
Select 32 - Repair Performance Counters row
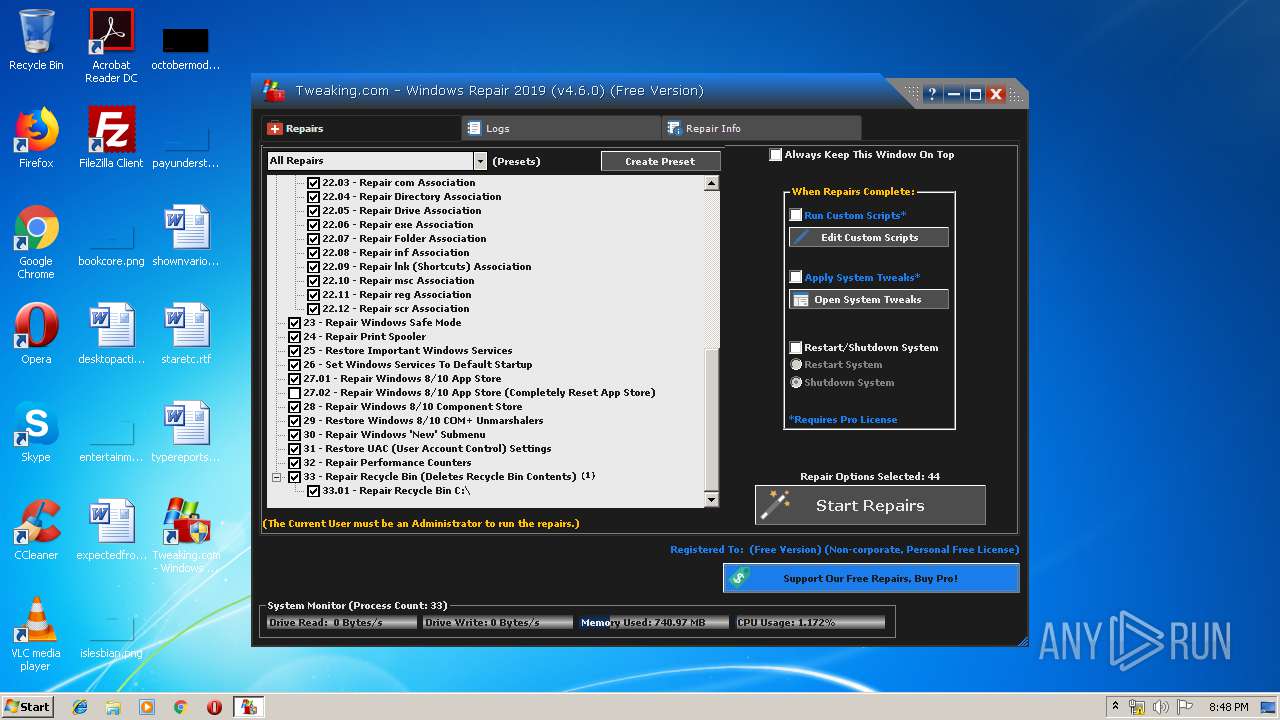(388, 463)
